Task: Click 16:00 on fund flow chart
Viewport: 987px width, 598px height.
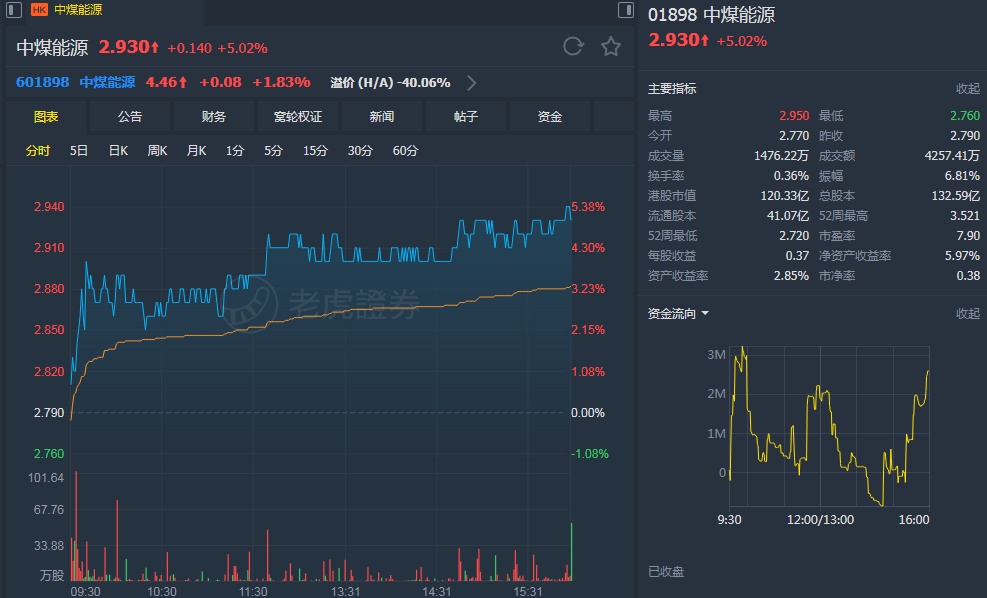Action: [x=914, y=520]
